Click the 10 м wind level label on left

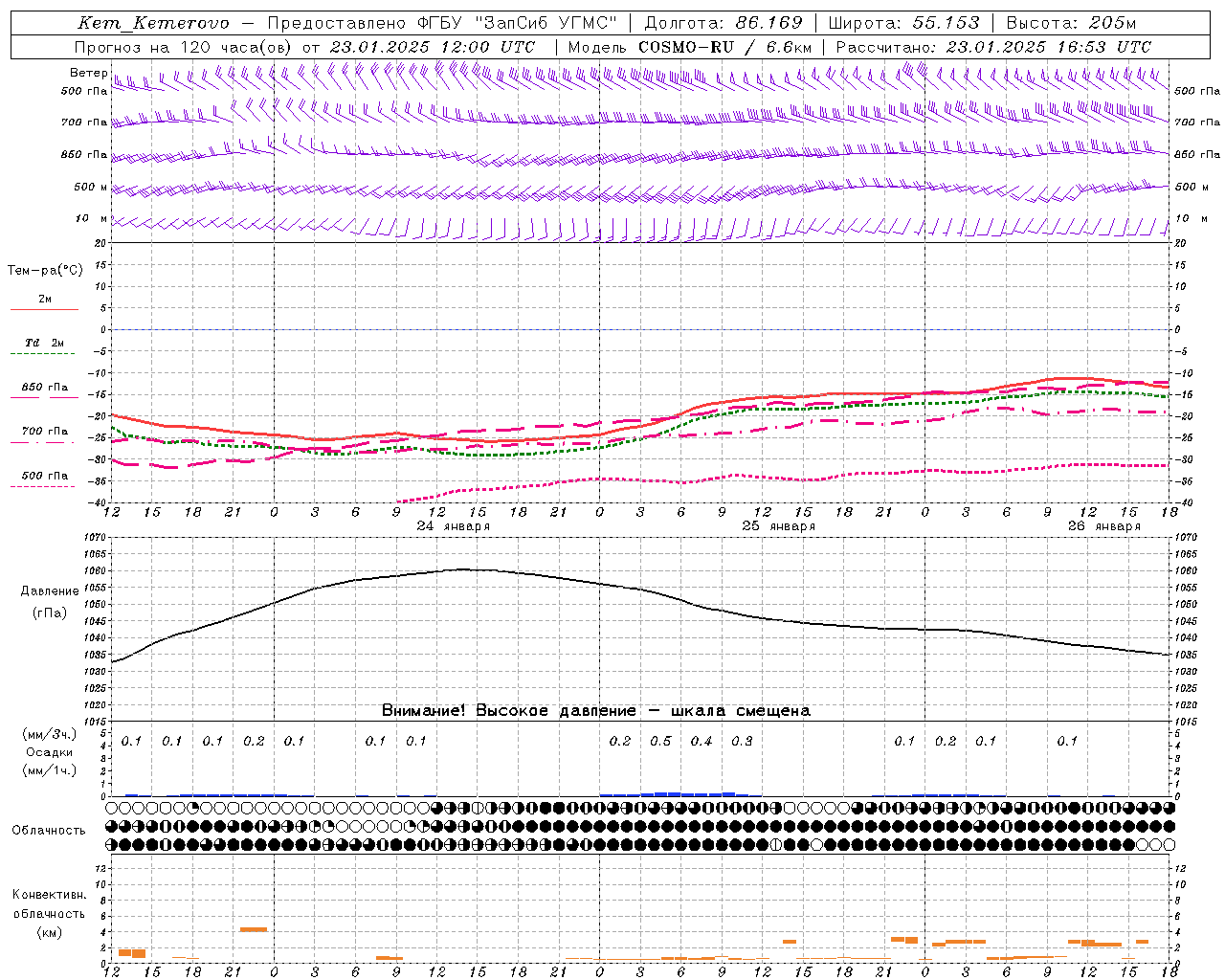pos(92,219)
